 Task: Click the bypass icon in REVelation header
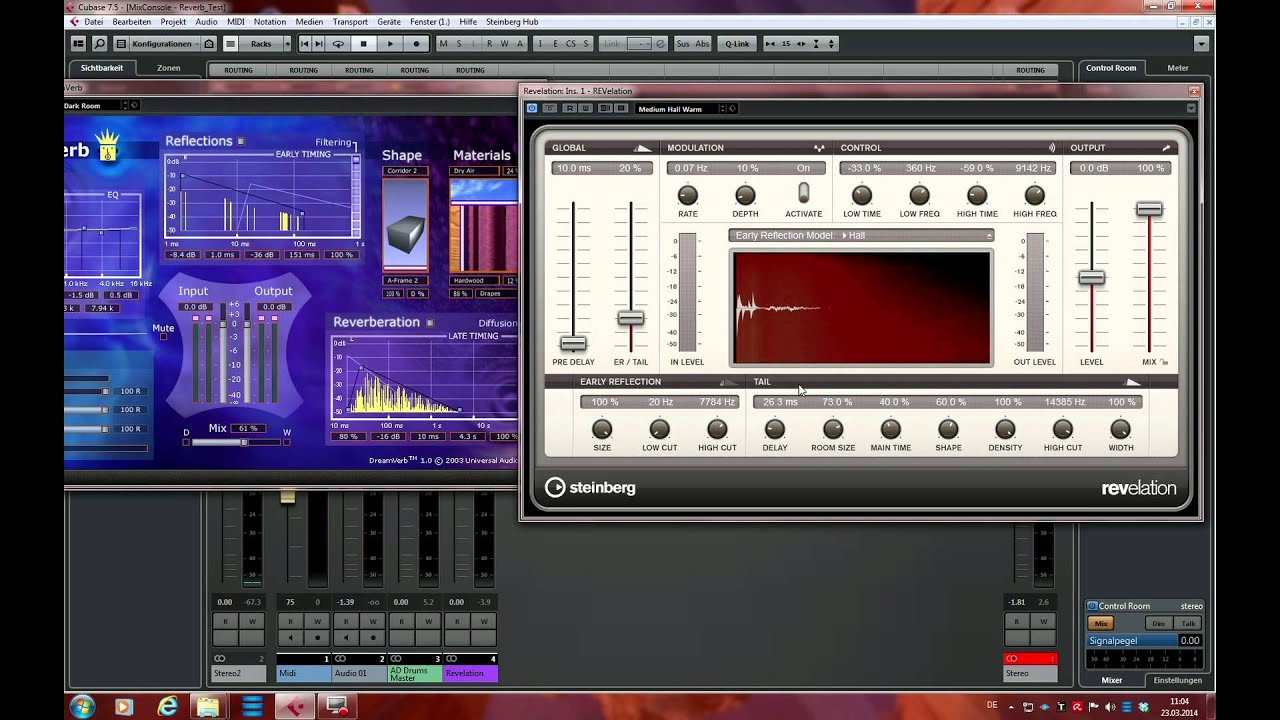point(549,108)
